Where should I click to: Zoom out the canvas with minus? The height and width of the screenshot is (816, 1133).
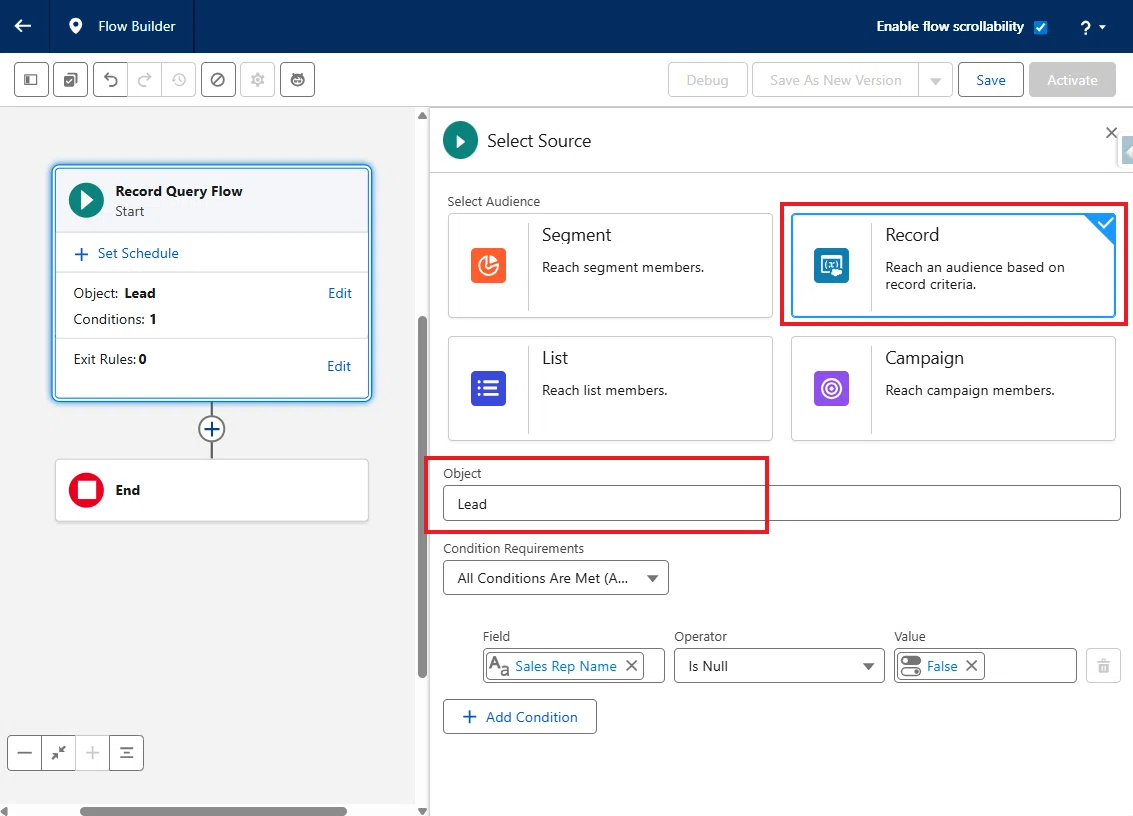click(x=25, y=753)
